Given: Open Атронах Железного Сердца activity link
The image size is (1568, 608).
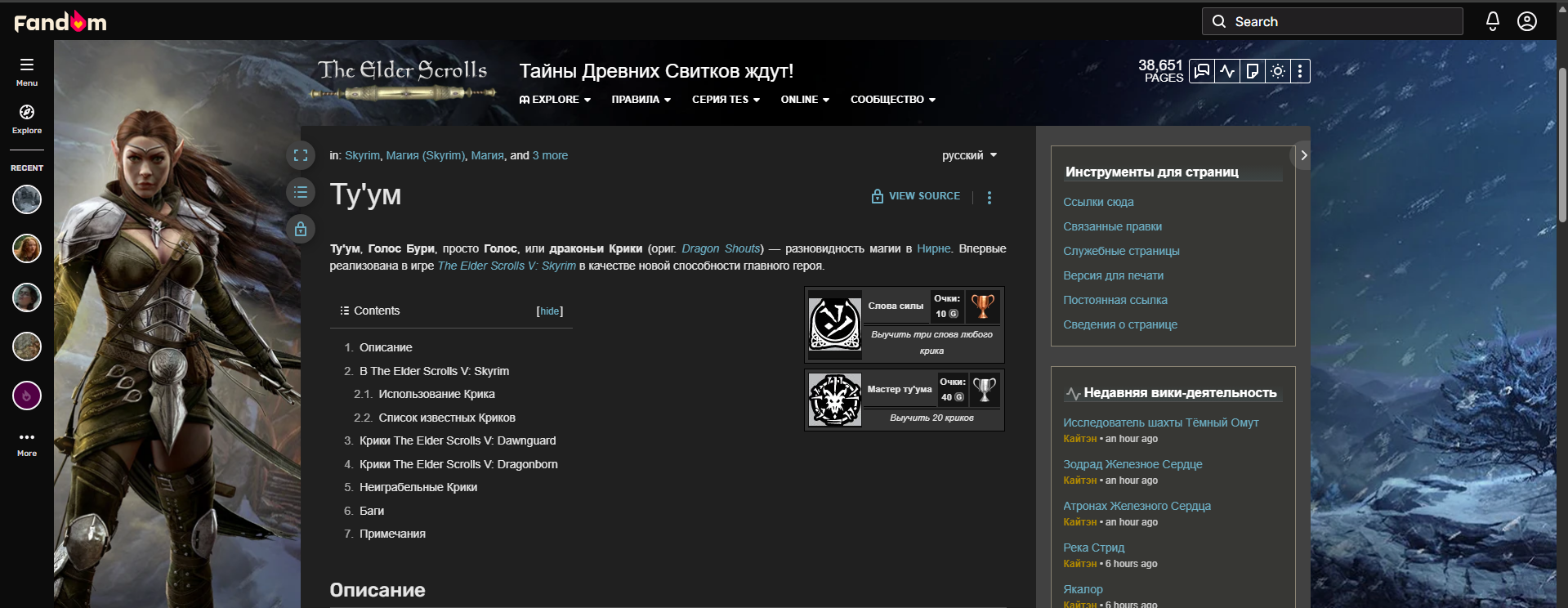Looking at the screenshot, I should (x=1137, y=506).
